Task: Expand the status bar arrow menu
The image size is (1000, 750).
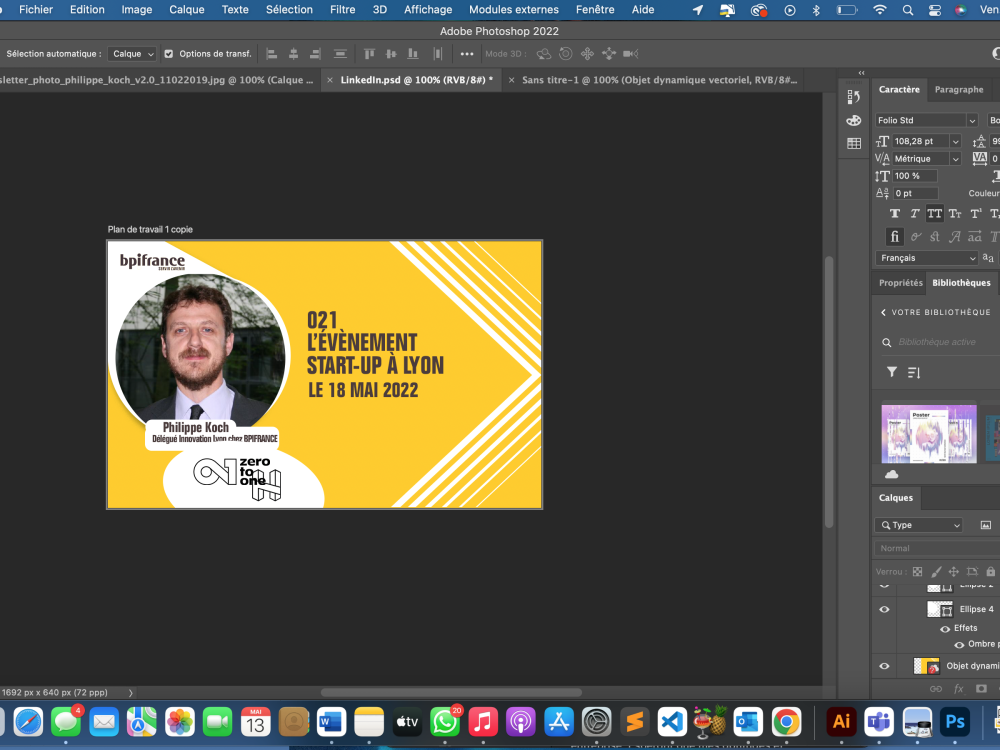Action: [131, 693]
